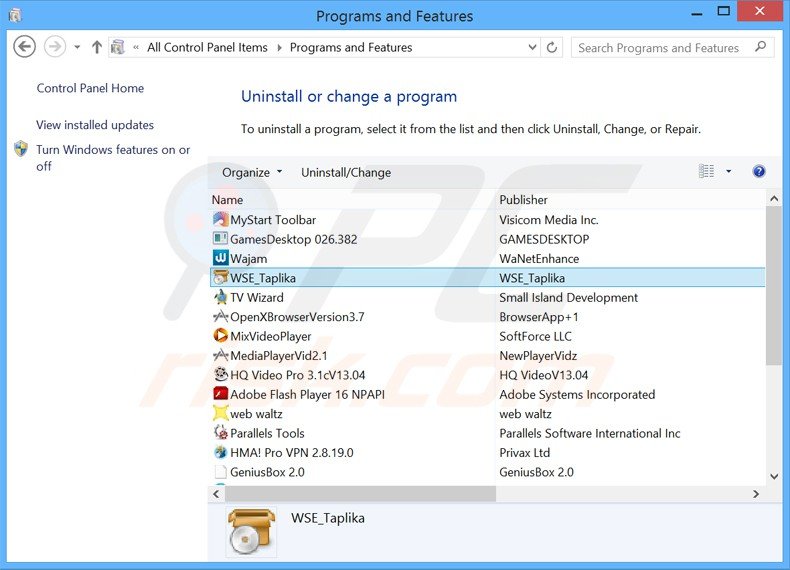Click the horizontal scrollbar left arrow
Viewport: 790px width, 570px height.
[x=217, y=494]
